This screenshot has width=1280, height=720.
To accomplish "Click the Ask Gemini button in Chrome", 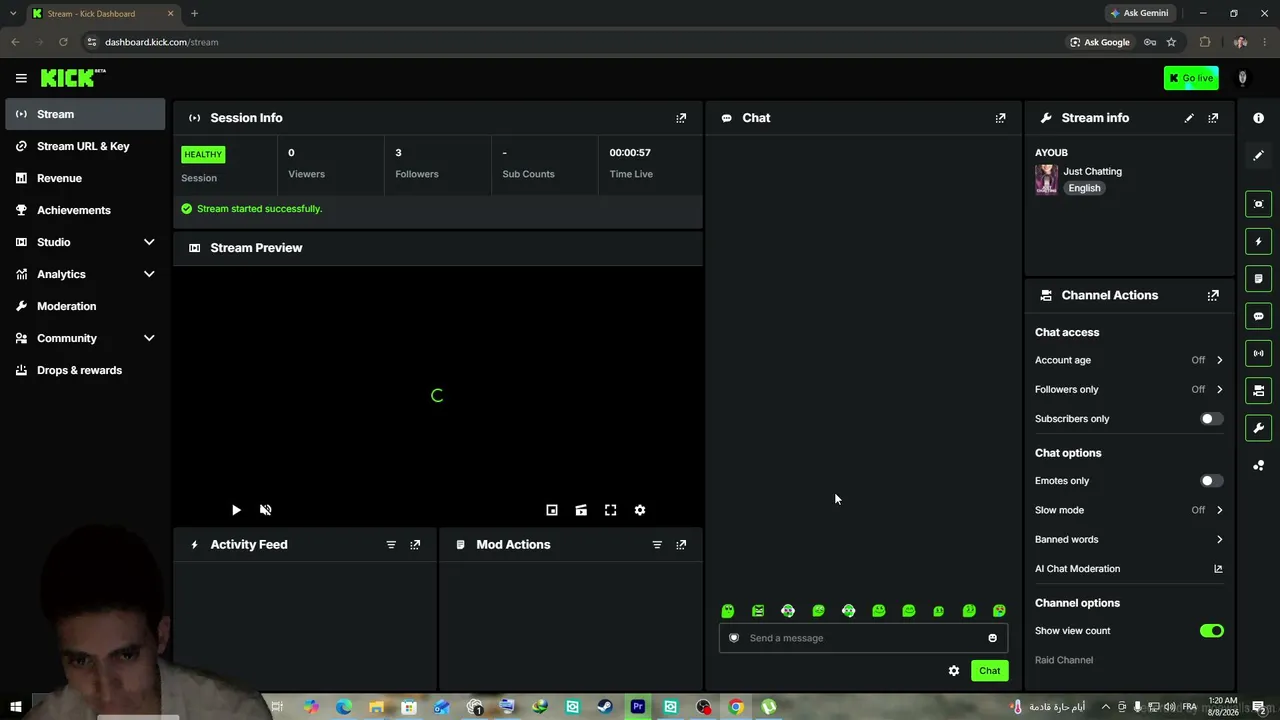I will (1139, 13).
